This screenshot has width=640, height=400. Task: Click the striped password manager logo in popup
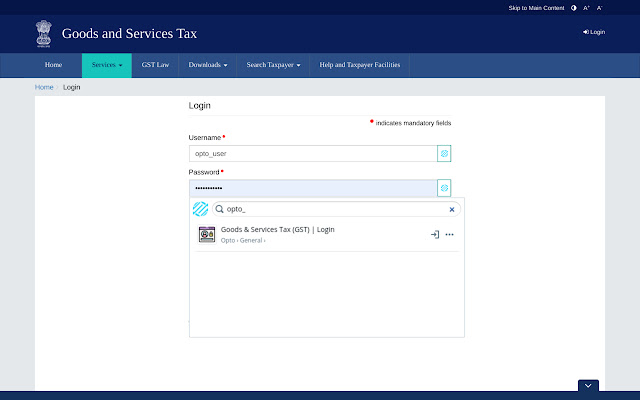[x=200, y=209]
